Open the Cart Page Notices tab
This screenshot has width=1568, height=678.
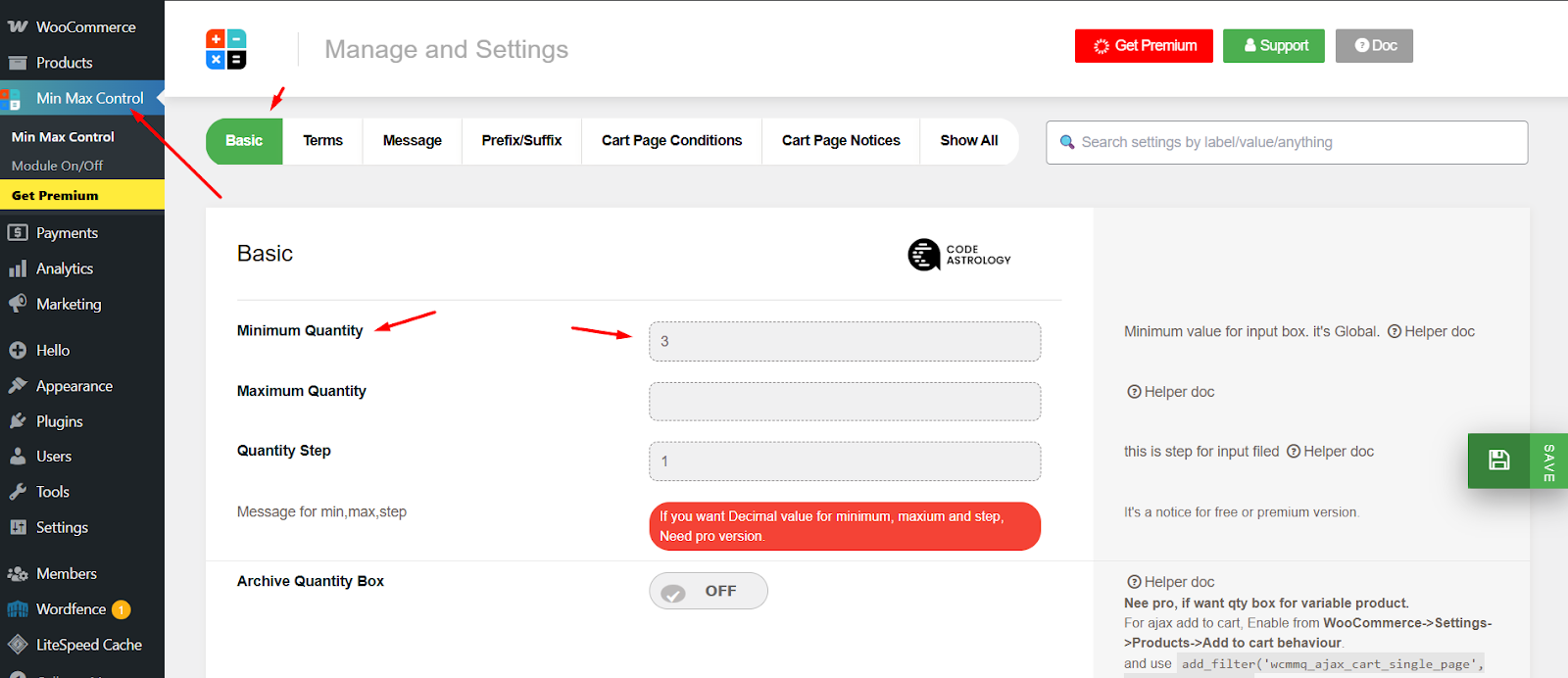tap(841, 141)
